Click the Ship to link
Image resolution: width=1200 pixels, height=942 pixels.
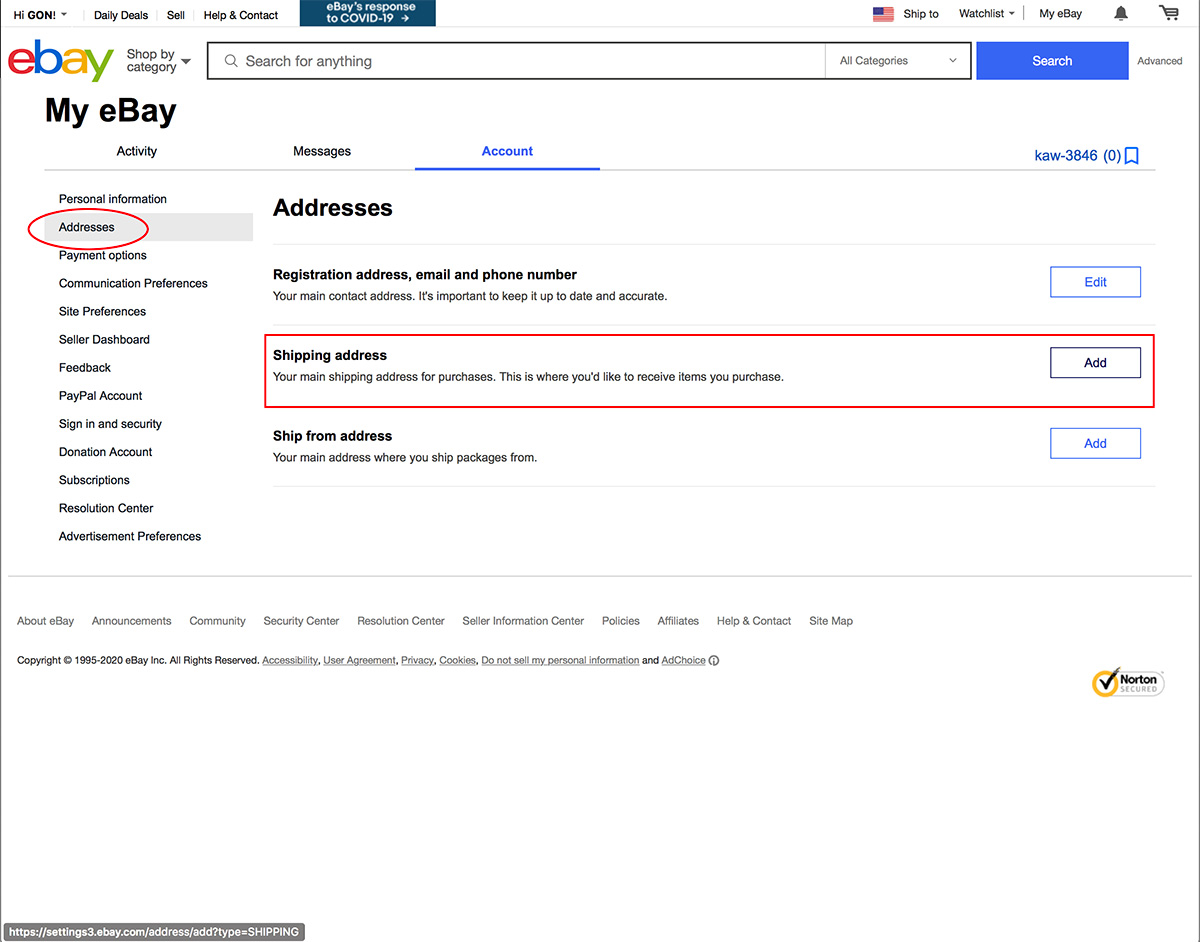tap(921, 14)
